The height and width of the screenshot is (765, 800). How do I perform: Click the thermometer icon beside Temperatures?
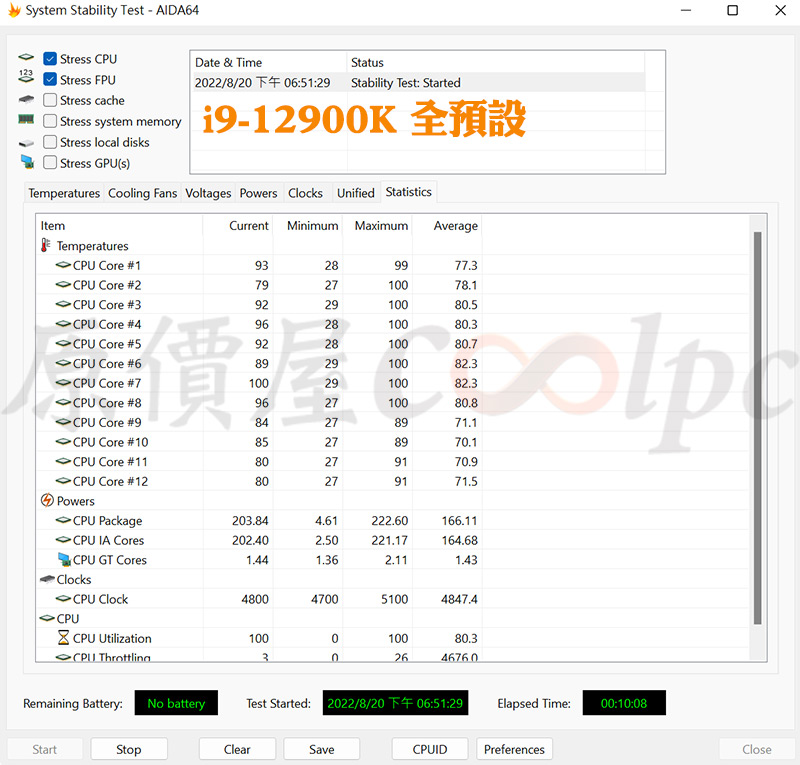coord(46,245)
